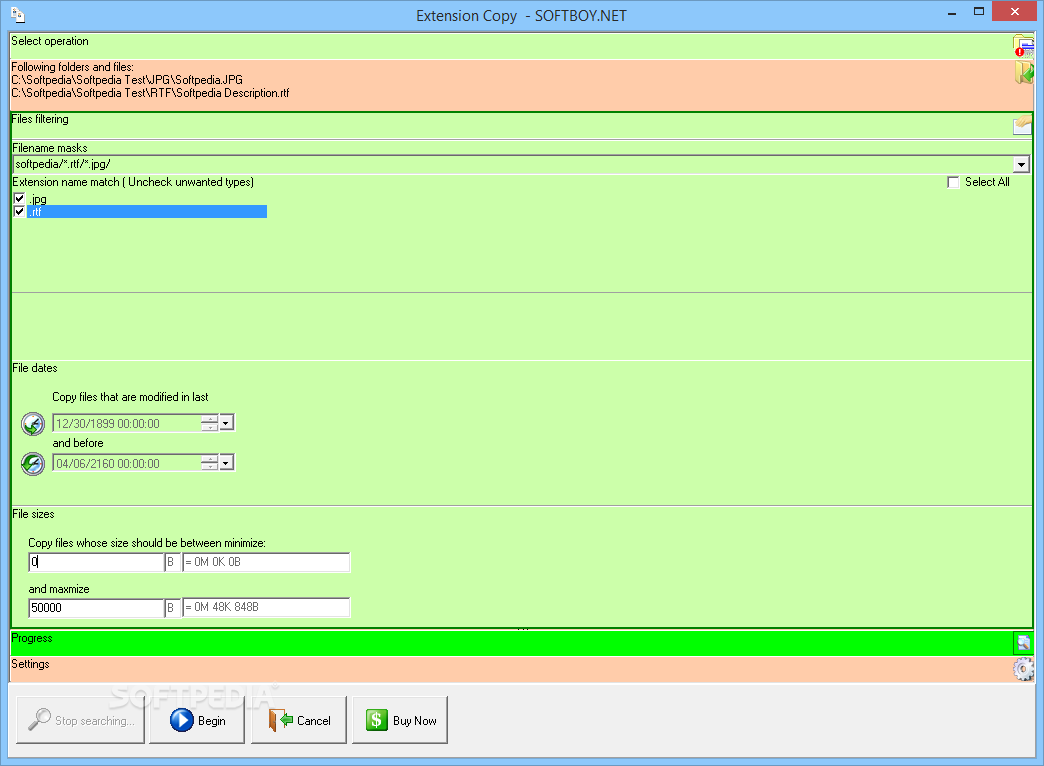Click the spinner on the 12/30/1899 date field
1044x766 pixels.
[x=210, y=423]
